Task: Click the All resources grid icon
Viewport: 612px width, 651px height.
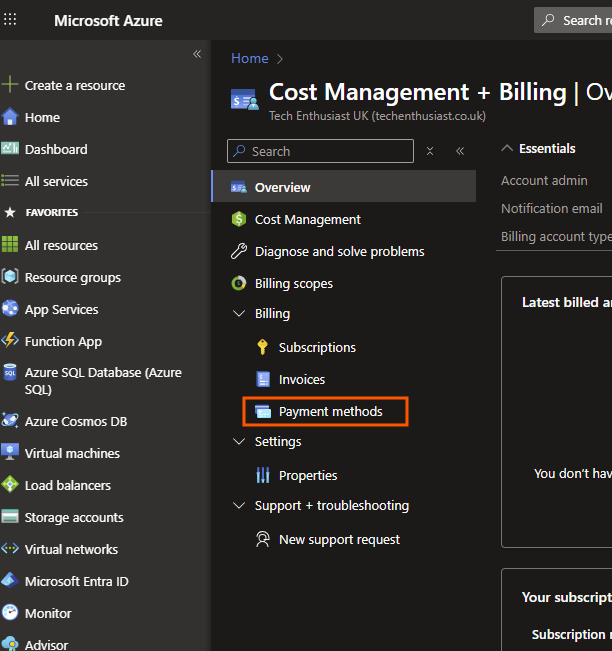Action: coord(10,245)
